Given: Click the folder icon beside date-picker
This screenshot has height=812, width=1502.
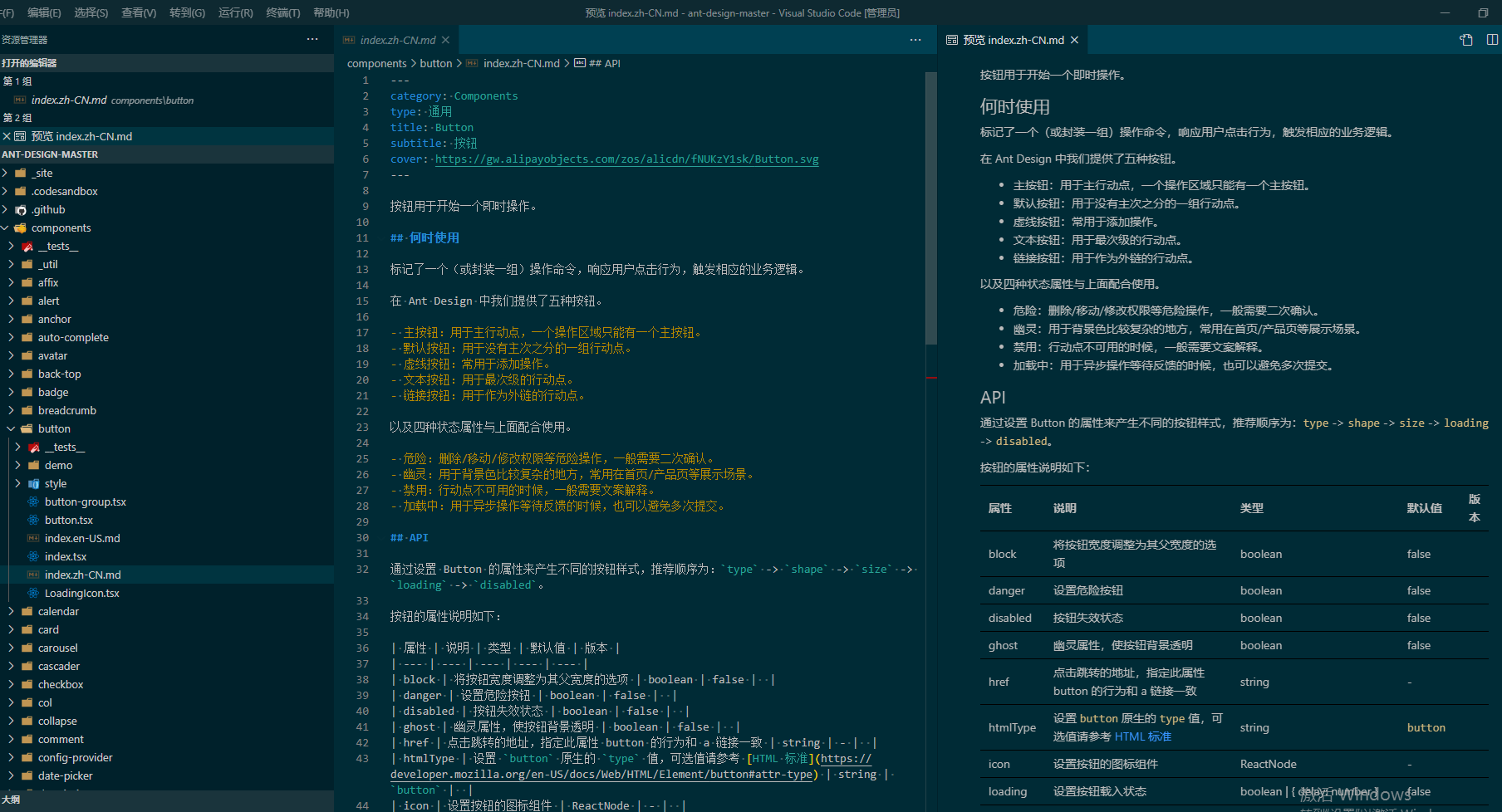Looking at the screenshot, I should pyautogui.click(x=27, y=776).
